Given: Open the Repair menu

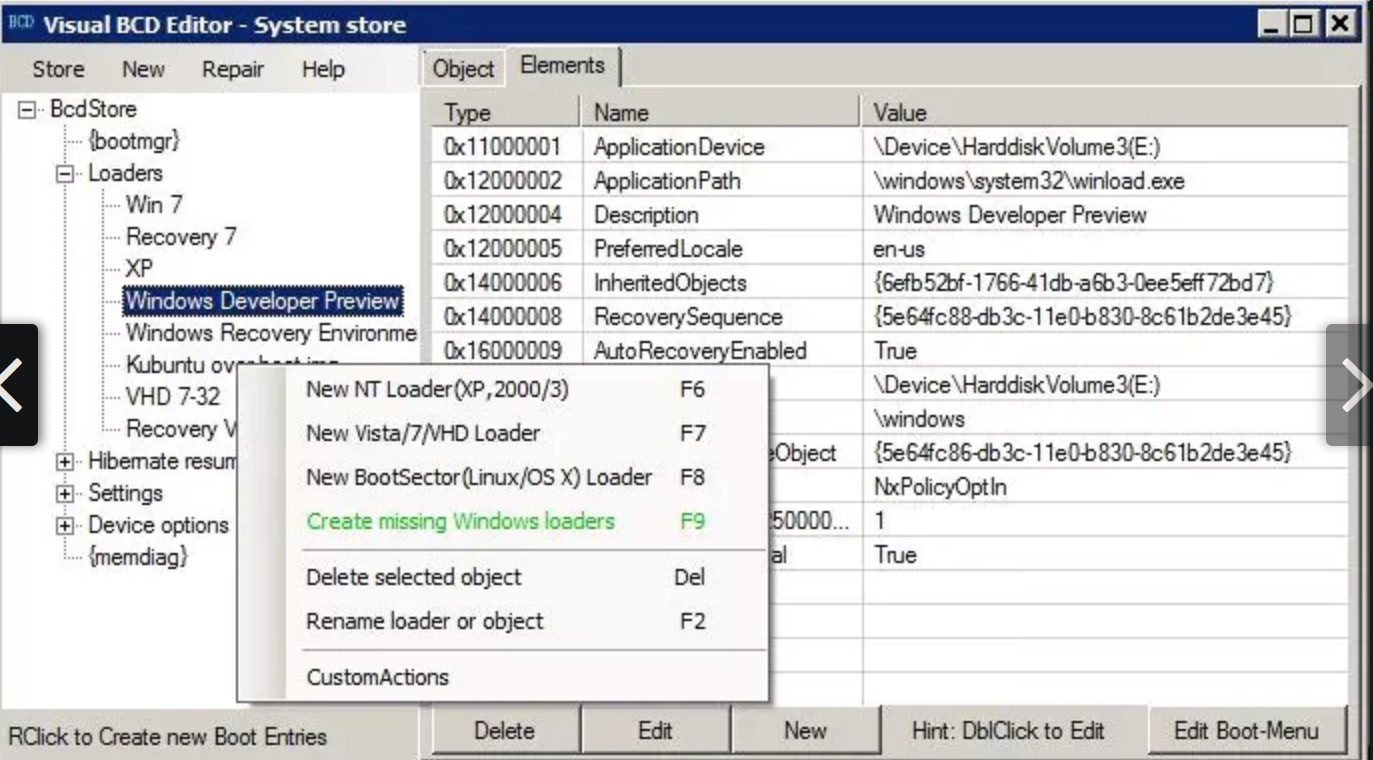Looking at the screenshot, I should (x=233, y=70).
